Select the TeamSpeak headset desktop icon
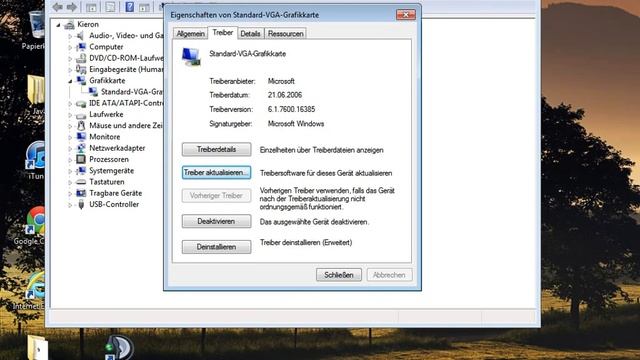This screenshot has width=640, height=360. click(x=119, y=348)
